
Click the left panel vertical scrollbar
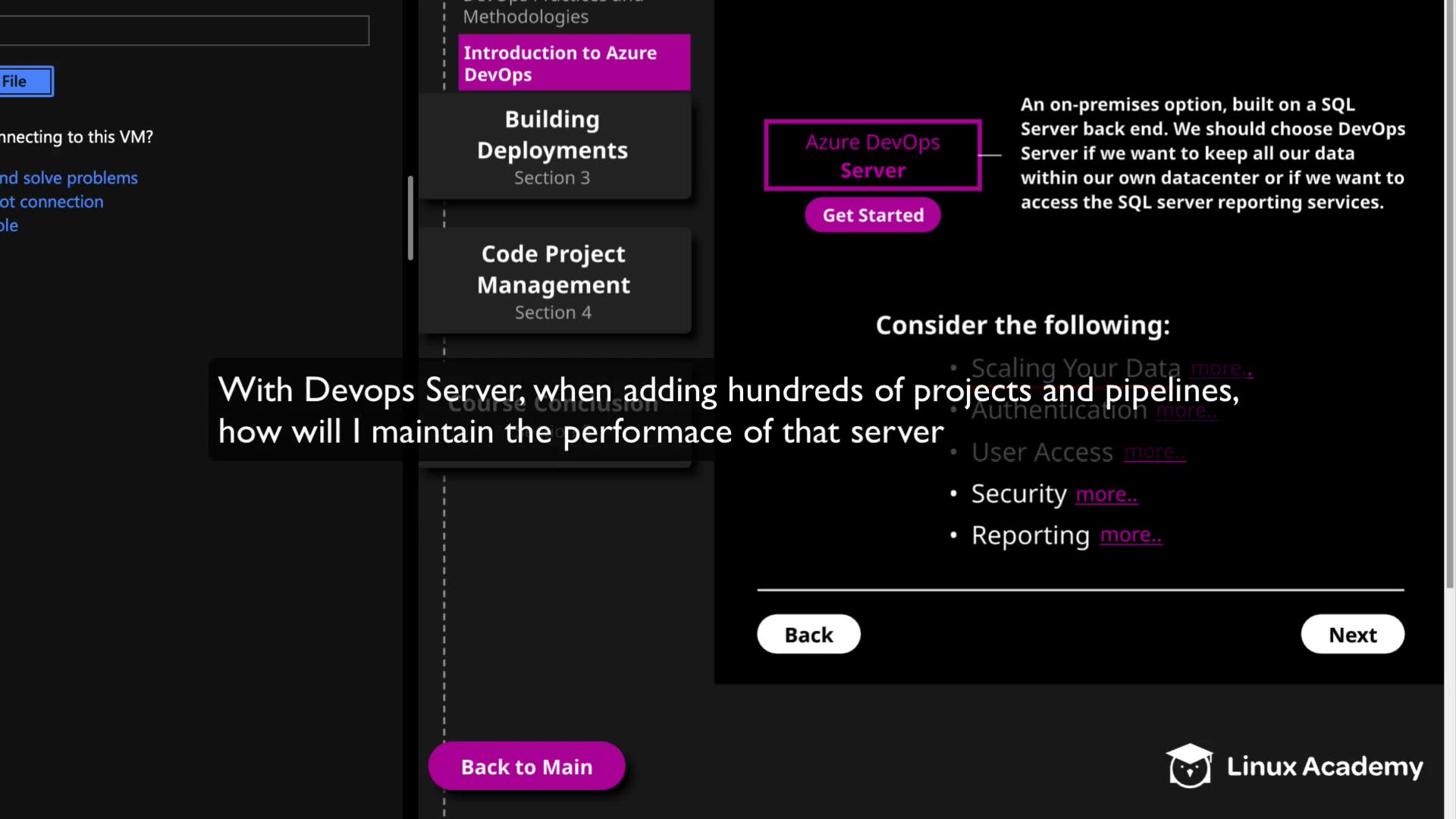pyautogui.click(x=410, y=218)
